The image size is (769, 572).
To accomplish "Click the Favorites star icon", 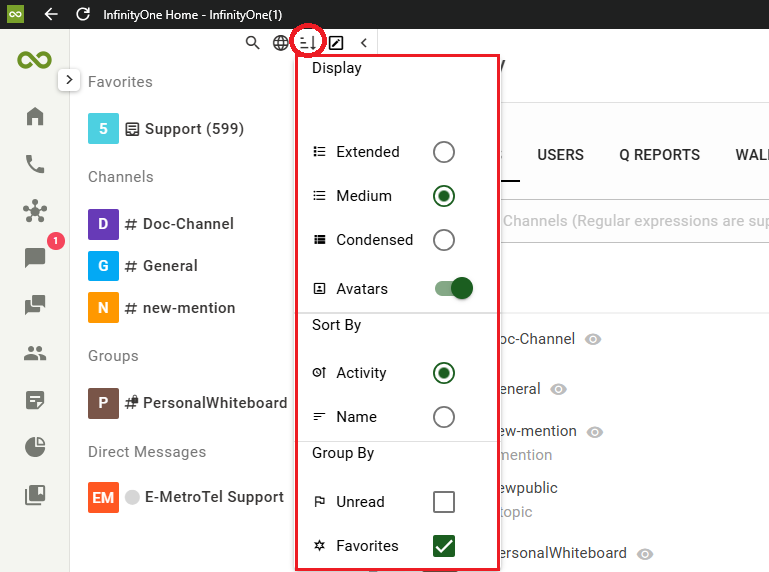I will [x=319, y=546].
